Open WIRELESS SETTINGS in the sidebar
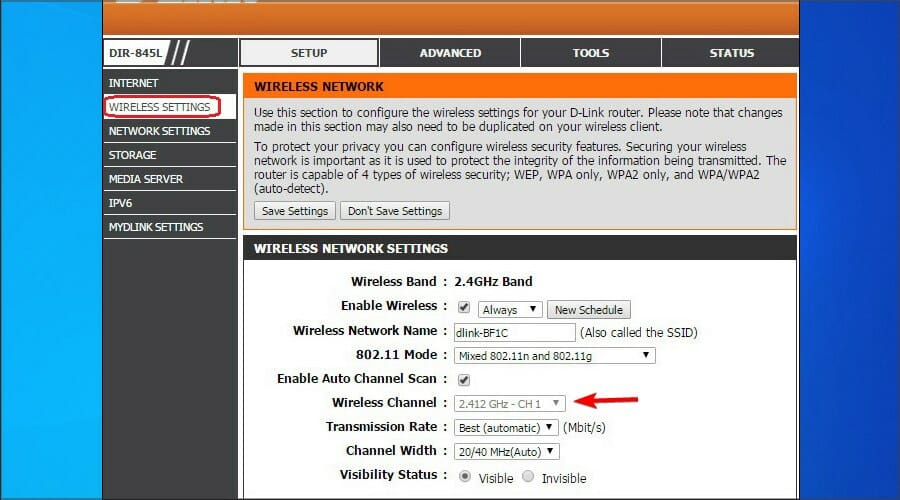Screen dimensions: 900x500 (x=170, y=107)
